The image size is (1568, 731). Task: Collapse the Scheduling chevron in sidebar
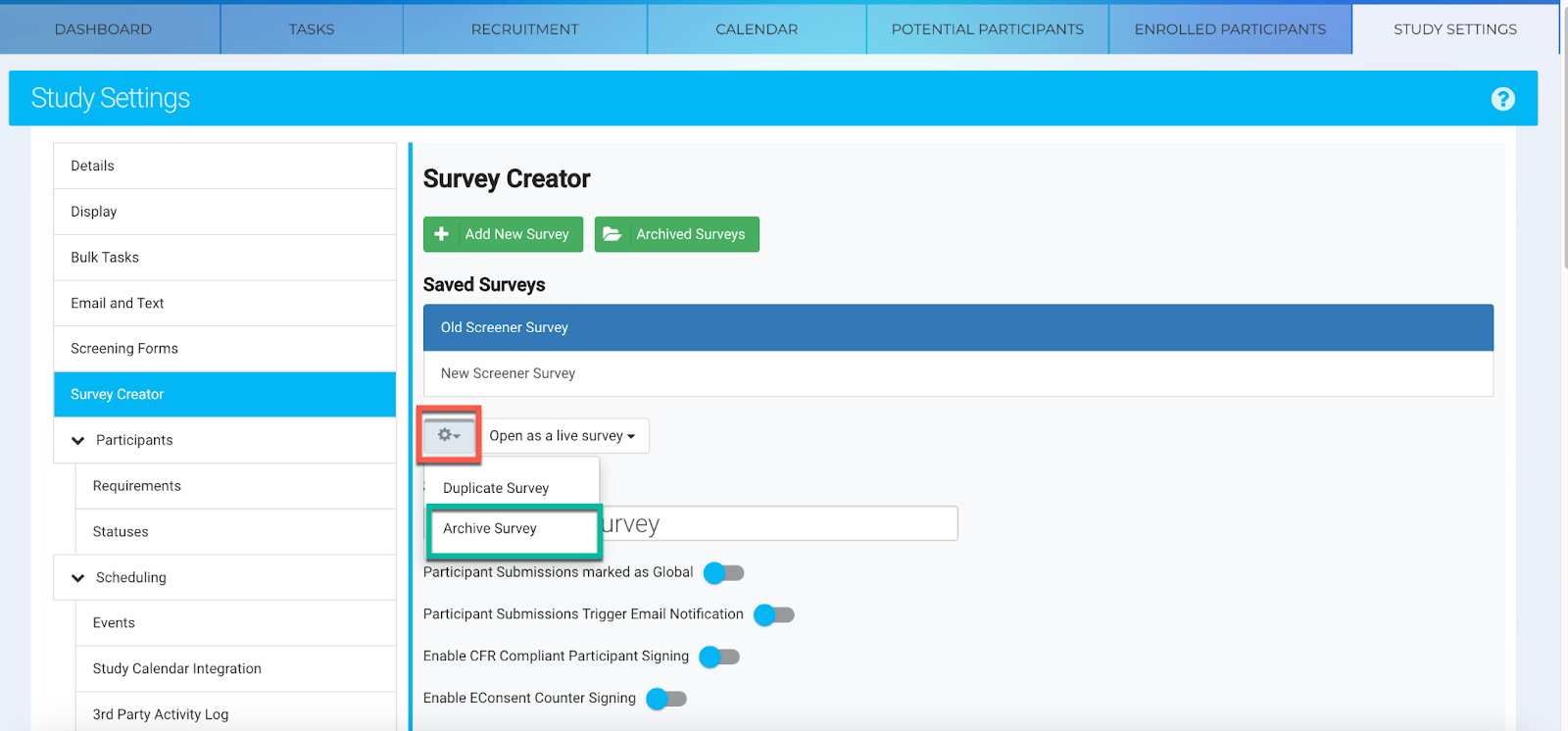(78, 578)
